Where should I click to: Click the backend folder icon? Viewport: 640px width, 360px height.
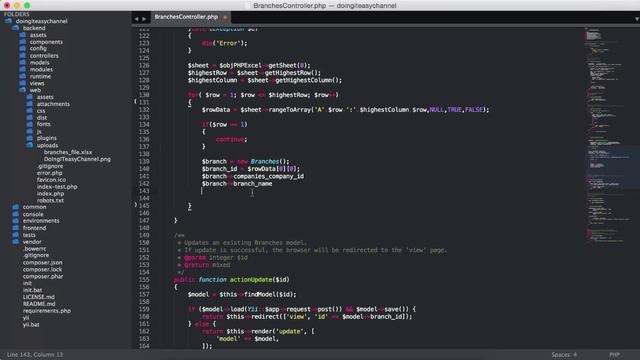tap(16, 28)
